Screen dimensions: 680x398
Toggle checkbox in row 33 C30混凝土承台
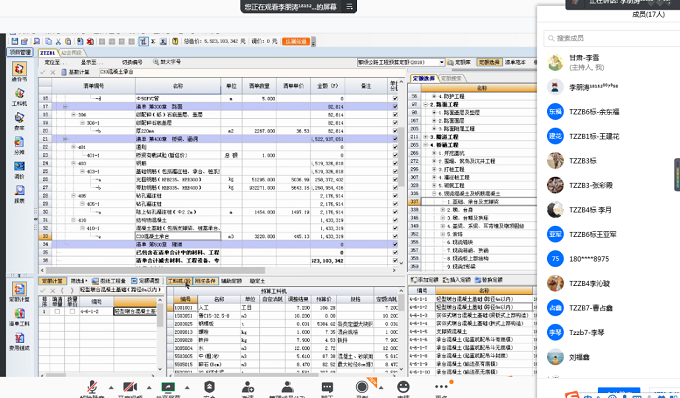395,236
